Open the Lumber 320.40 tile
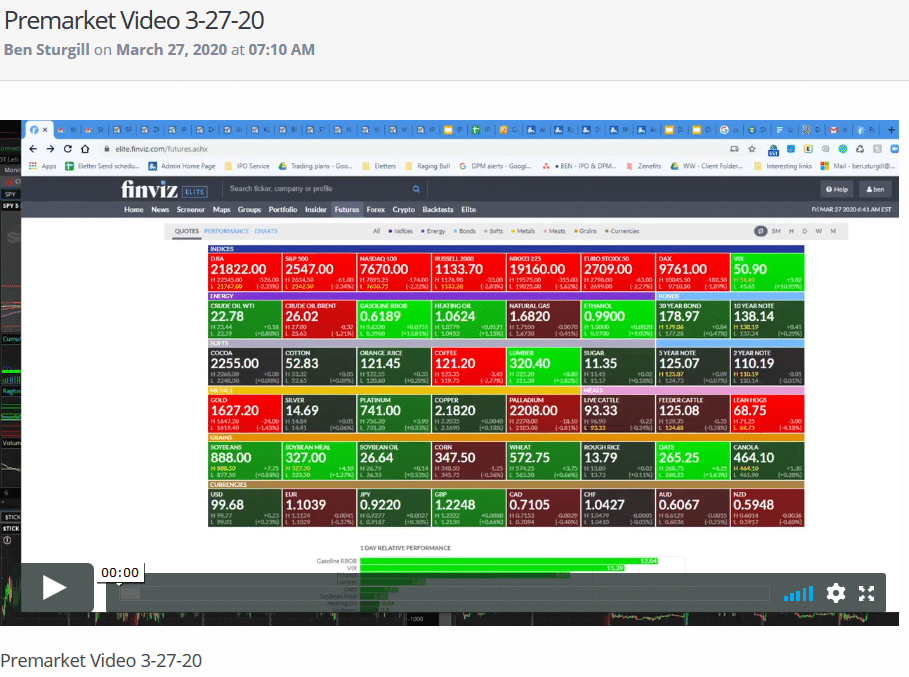This screenshot has width=909, height=677. 543,366
